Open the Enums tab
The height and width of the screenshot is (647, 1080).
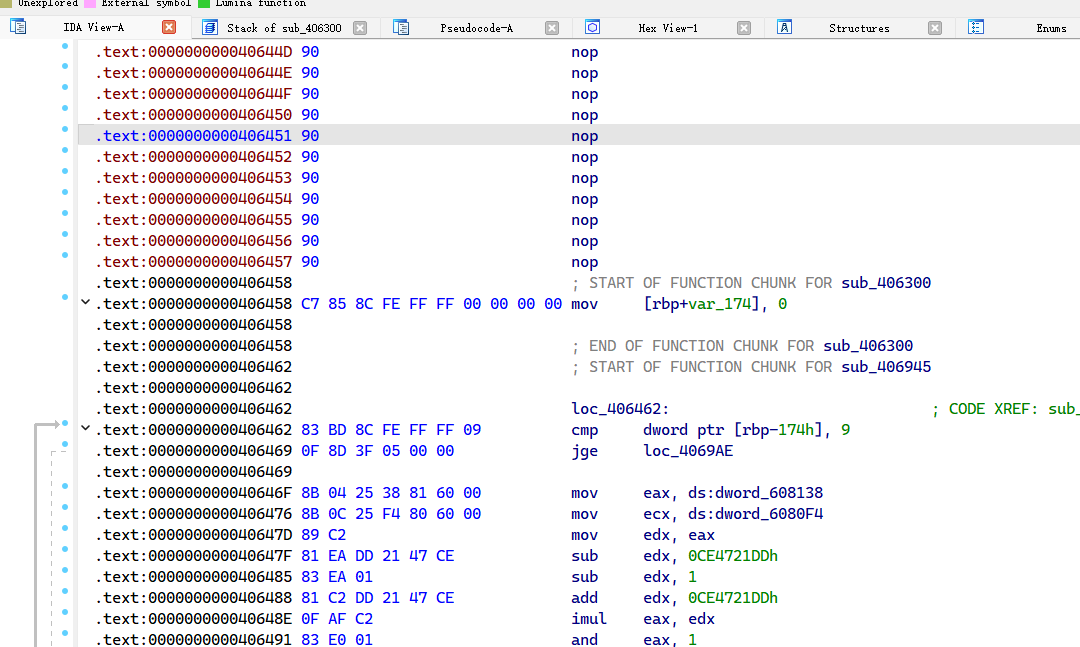1050,28
